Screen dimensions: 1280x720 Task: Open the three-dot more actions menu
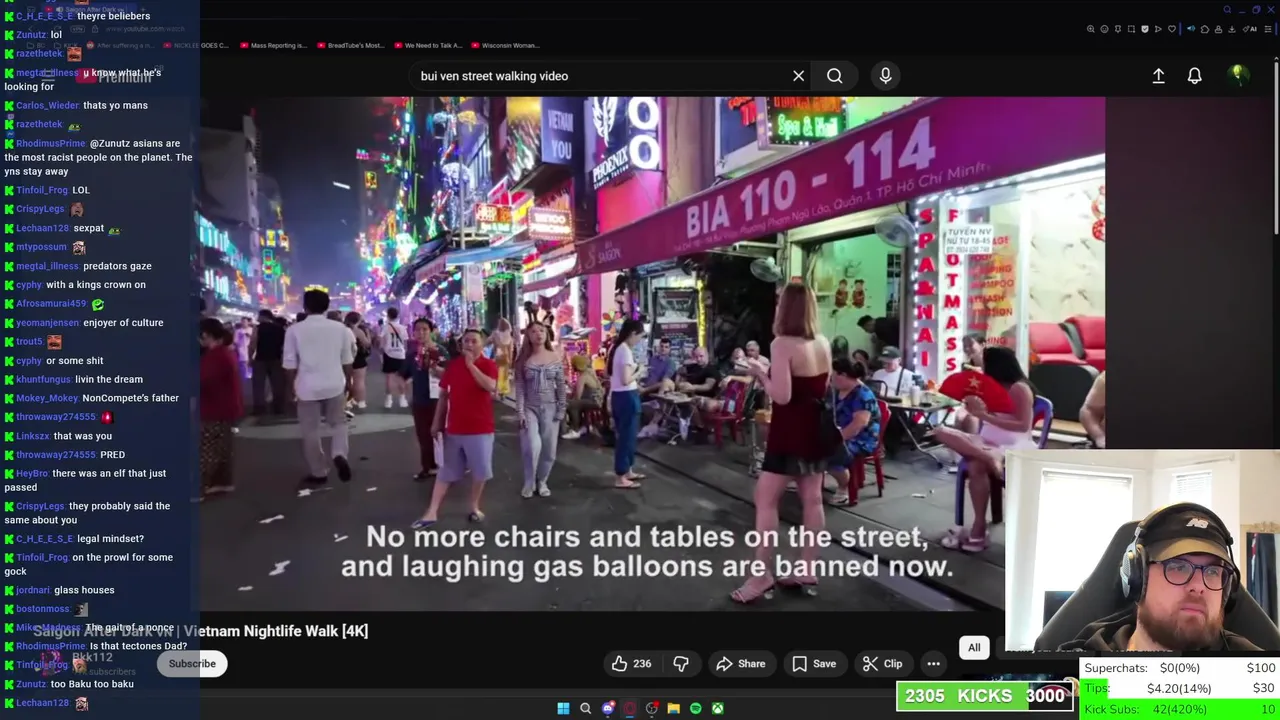(933, 664)
